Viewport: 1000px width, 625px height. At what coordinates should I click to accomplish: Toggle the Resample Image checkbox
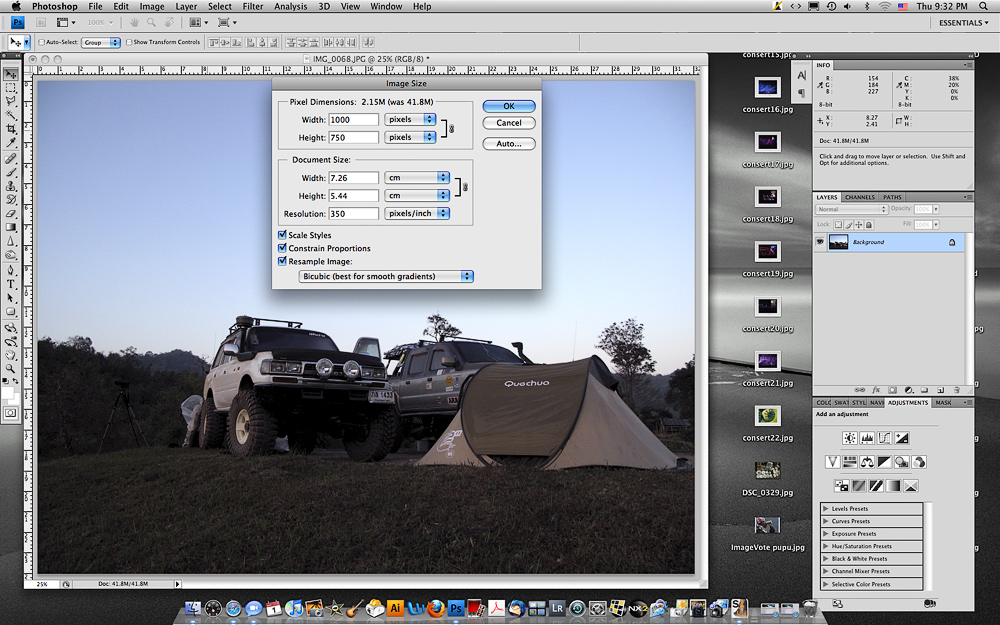282,261
